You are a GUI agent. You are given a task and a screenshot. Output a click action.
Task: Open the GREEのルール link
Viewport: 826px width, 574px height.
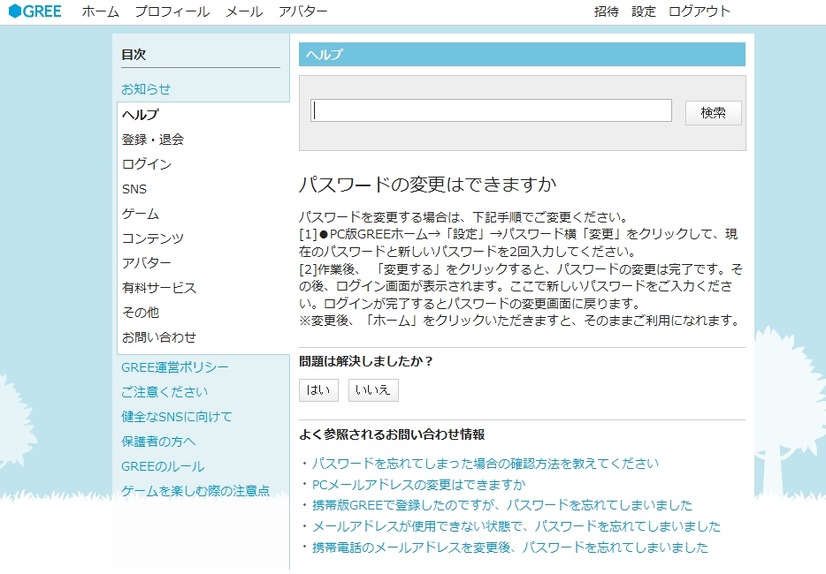tap(163, 466)
